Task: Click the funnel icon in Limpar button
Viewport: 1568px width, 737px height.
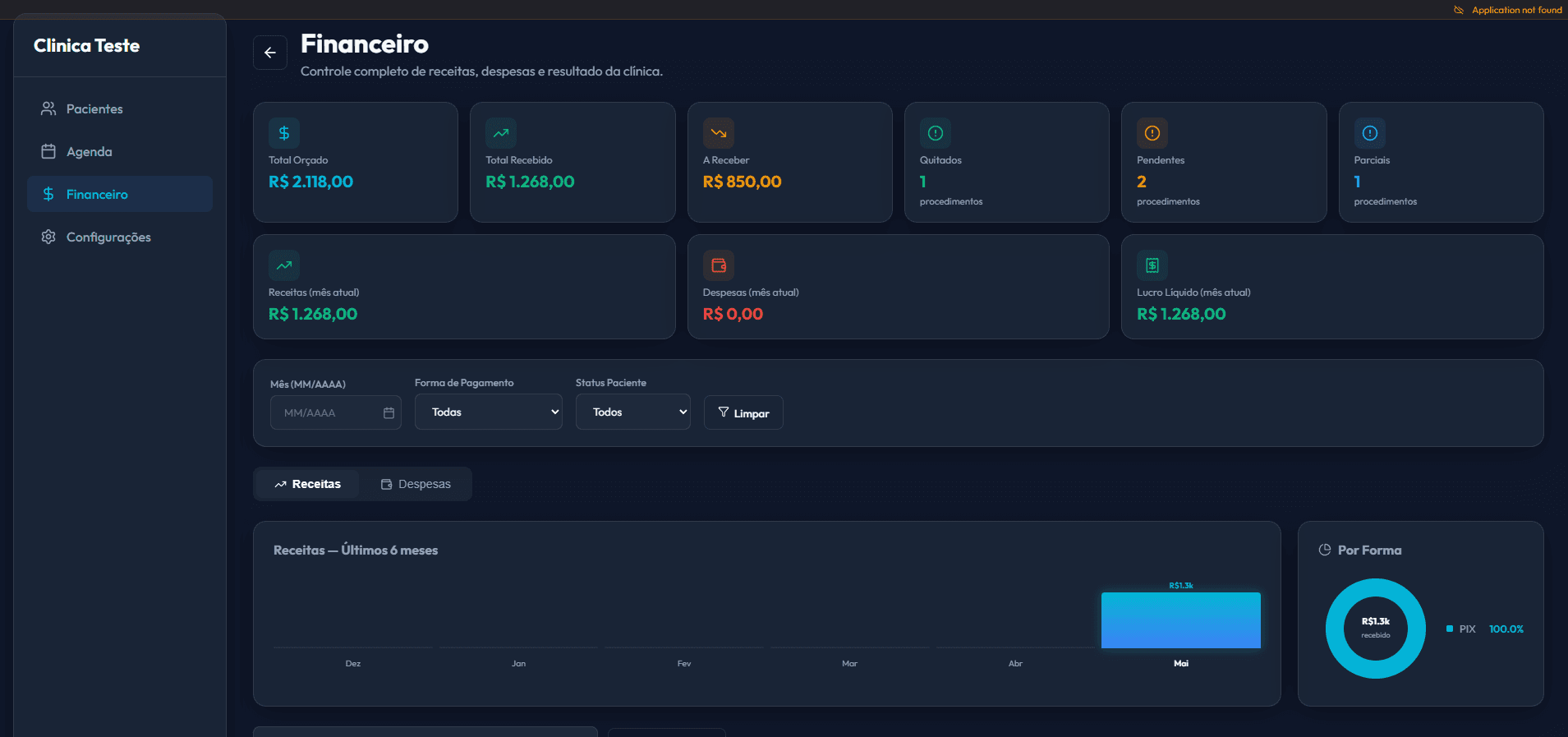Action: click(724, 412)
